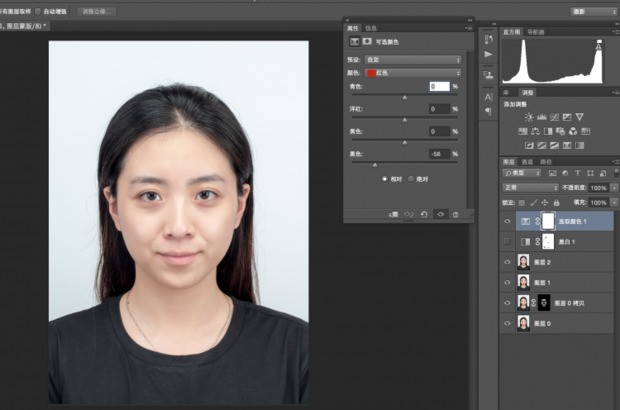Click the reset adjustment arrow icon
This screenshot has height=410, width=620.
425,214
